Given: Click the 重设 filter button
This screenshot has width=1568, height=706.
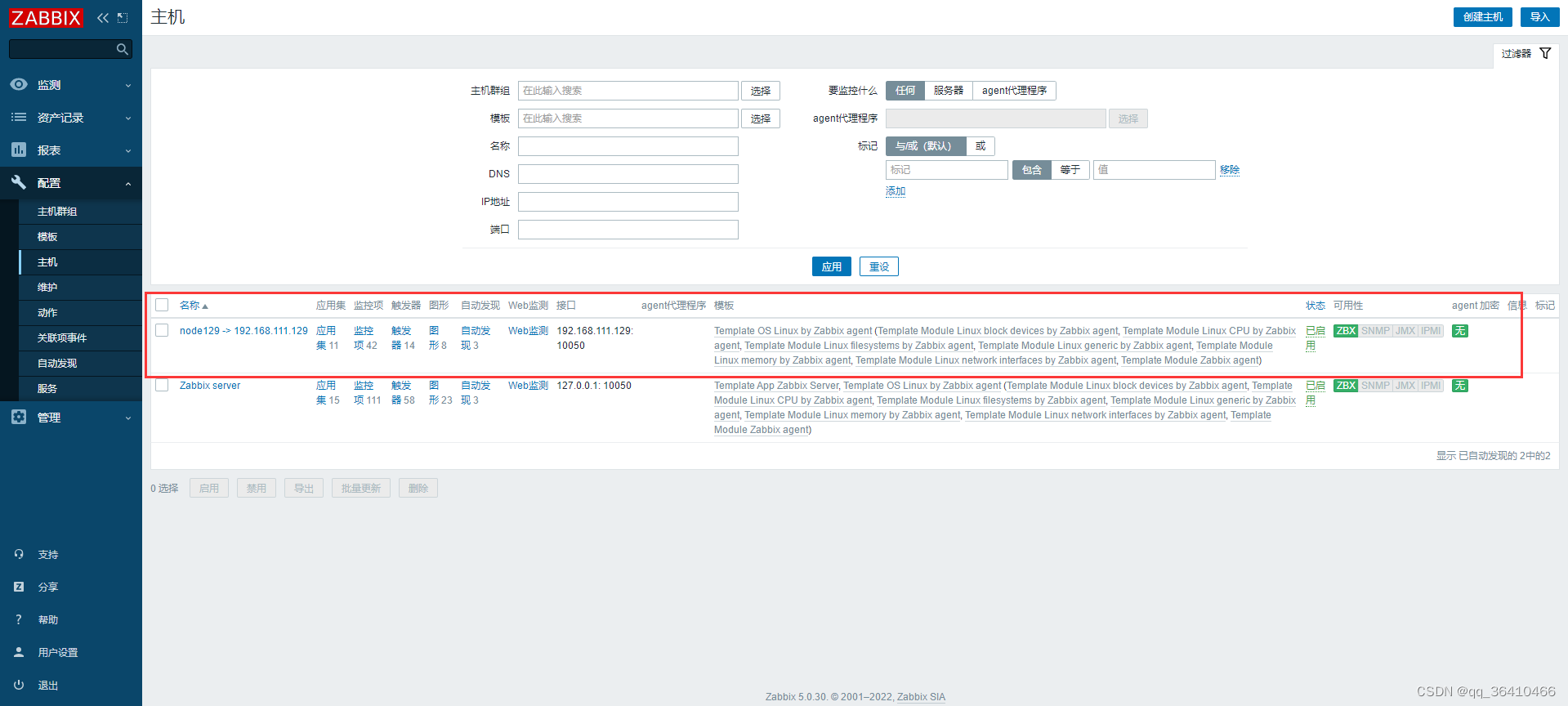Looking at the screenshot, I should click(879, 266).
